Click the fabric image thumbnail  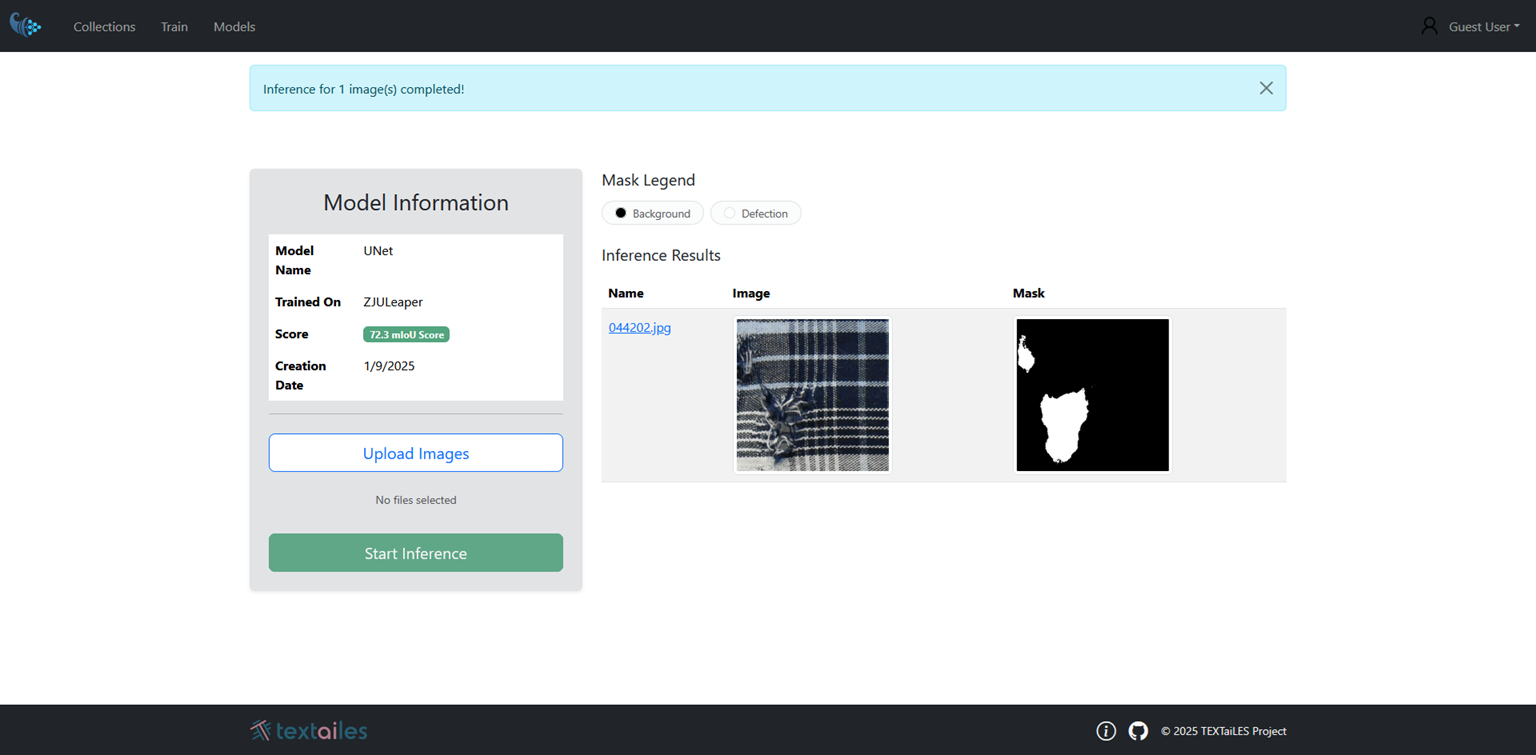click(812, 395)
